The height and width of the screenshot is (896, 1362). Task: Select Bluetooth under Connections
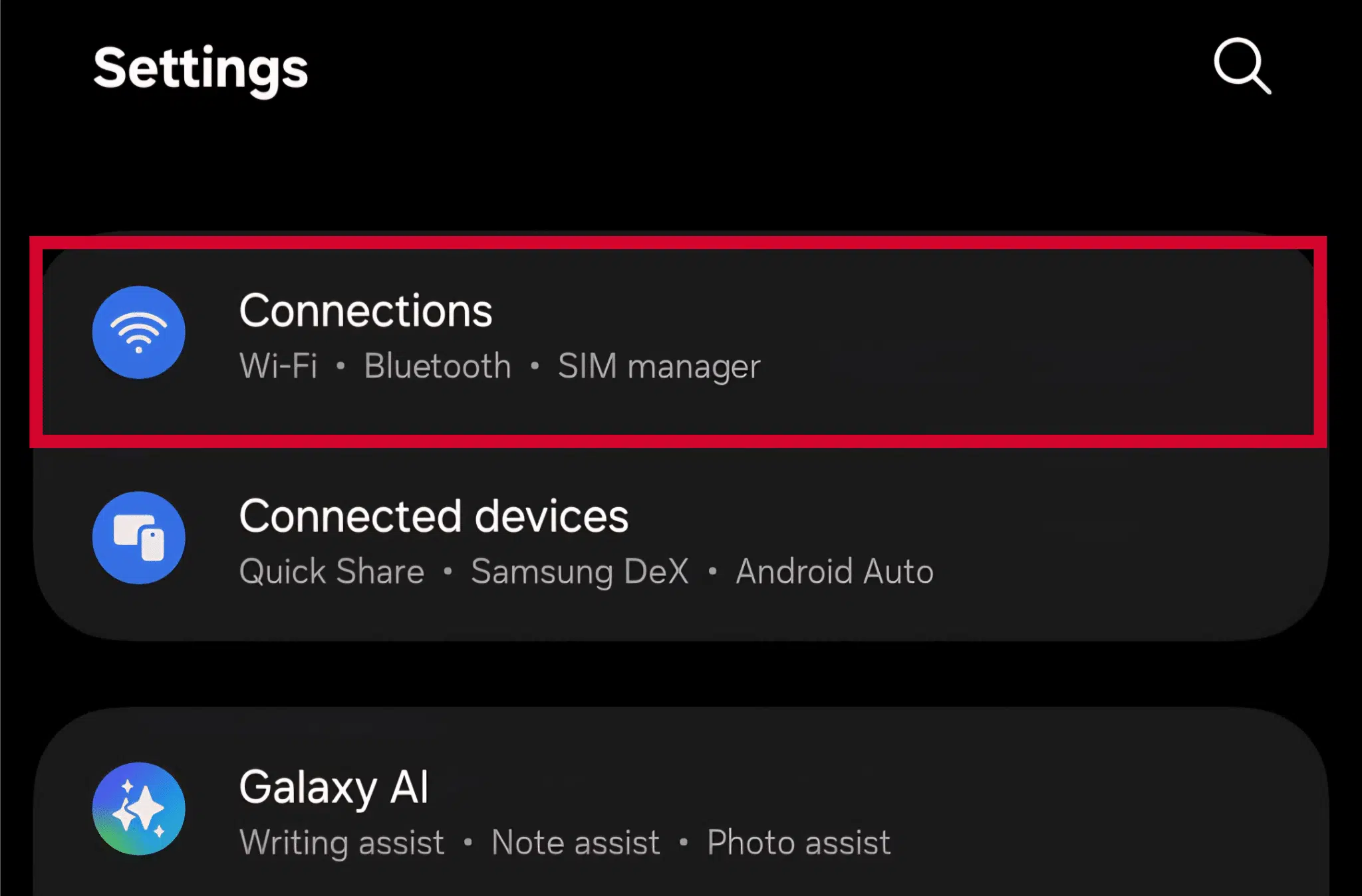437,366
